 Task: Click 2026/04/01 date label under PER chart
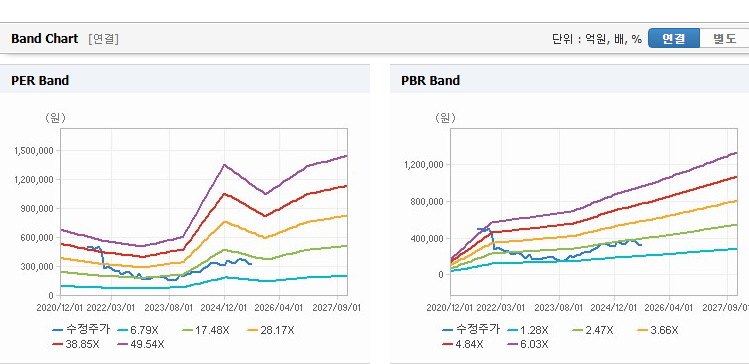pyautogui.click(x=279, y=308)
